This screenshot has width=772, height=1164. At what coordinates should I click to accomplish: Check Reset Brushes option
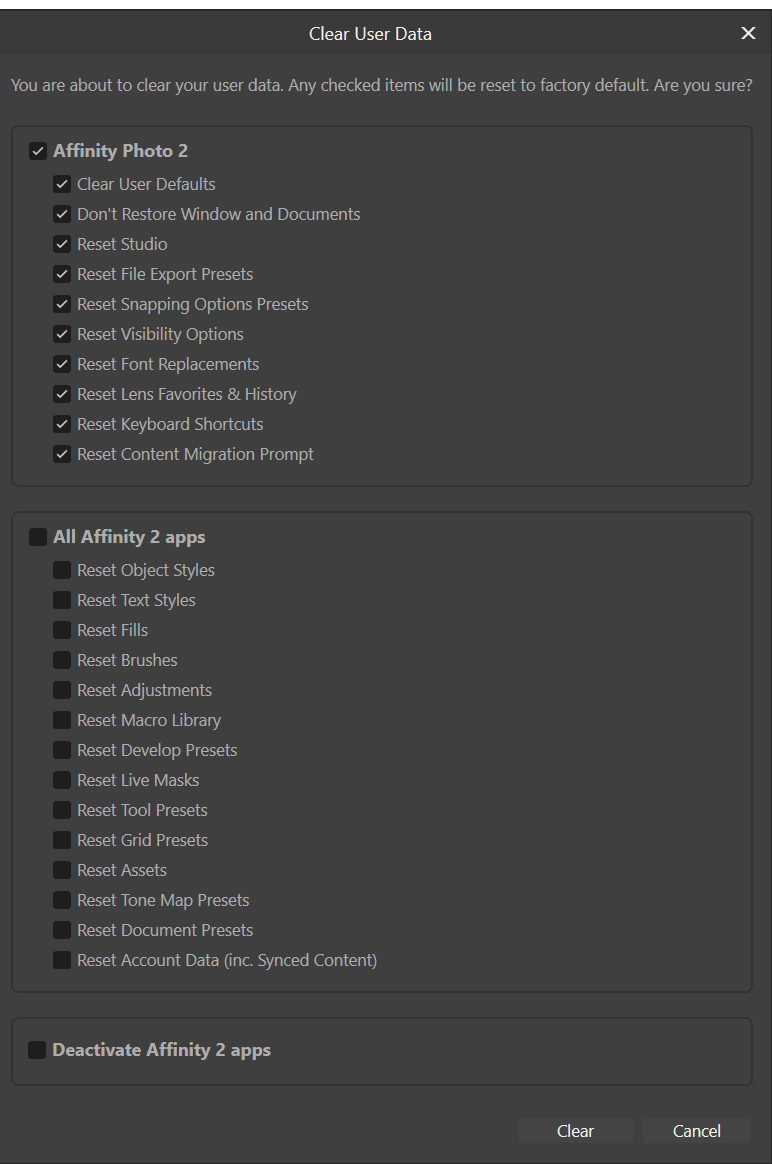(x=62, y=661)
